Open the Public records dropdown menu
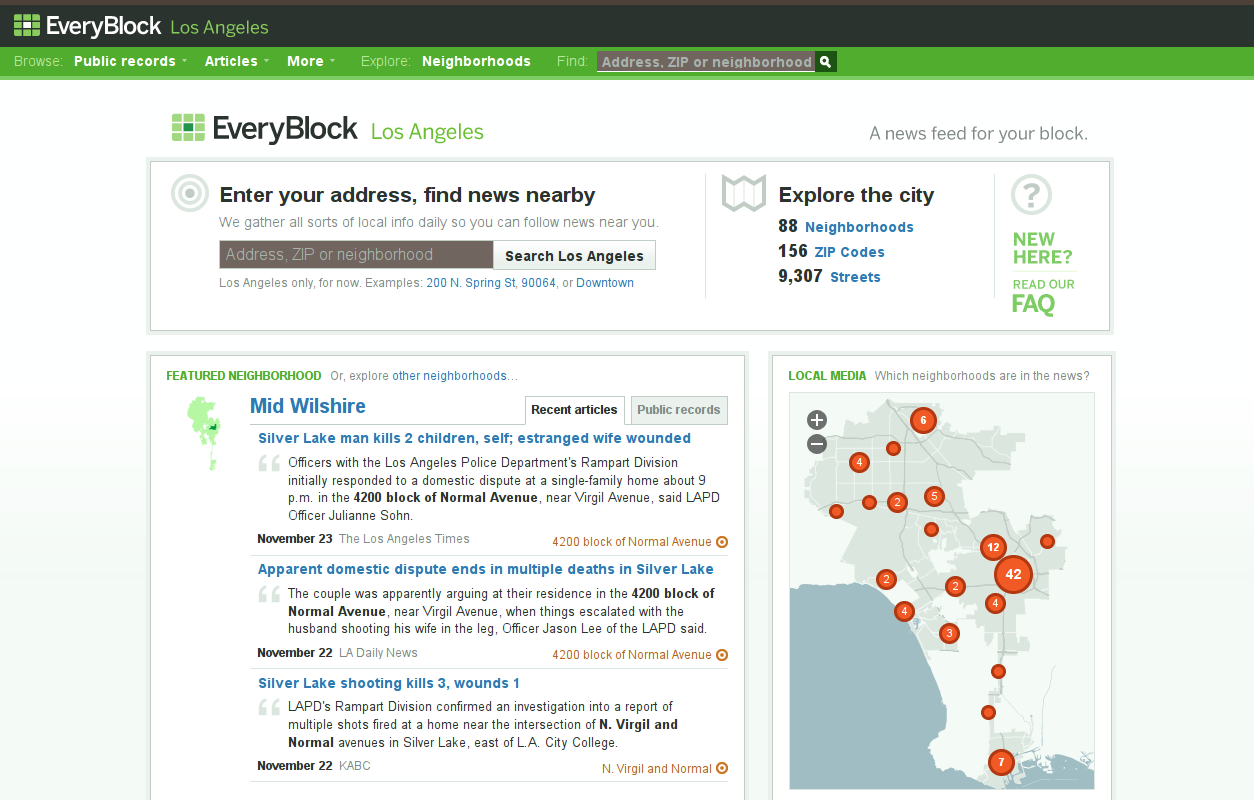The height and width of the screenshot is (800, 1254). [x=130, y=61]
